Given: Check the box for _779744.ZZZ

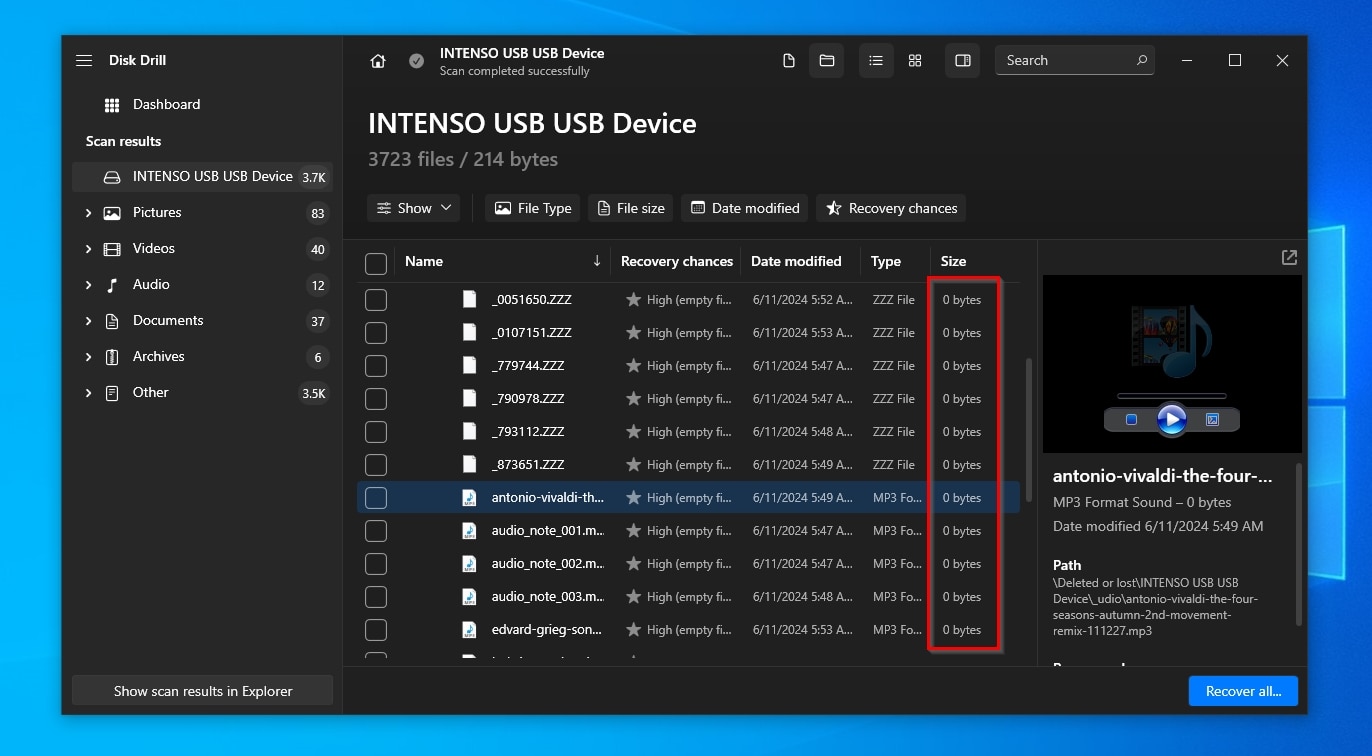Looking at the screenshot, I should [x=376, y=366].
